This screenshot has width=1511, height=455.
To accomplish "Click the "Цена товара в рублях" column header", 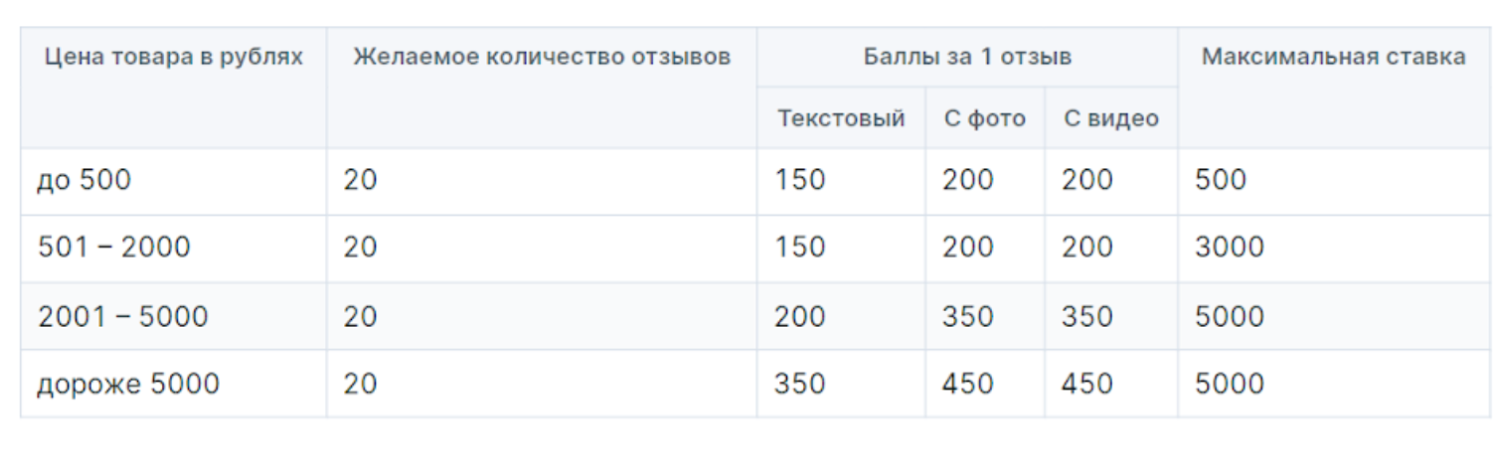I will (x=174, y=88).
